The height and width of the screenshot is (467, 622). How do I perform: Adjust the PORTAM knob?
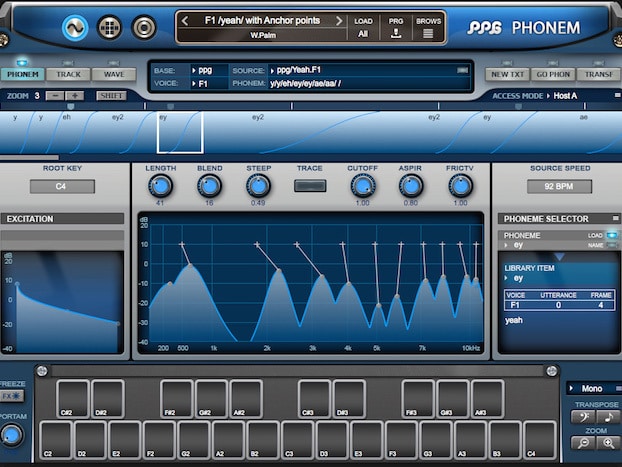pos(11,435)
